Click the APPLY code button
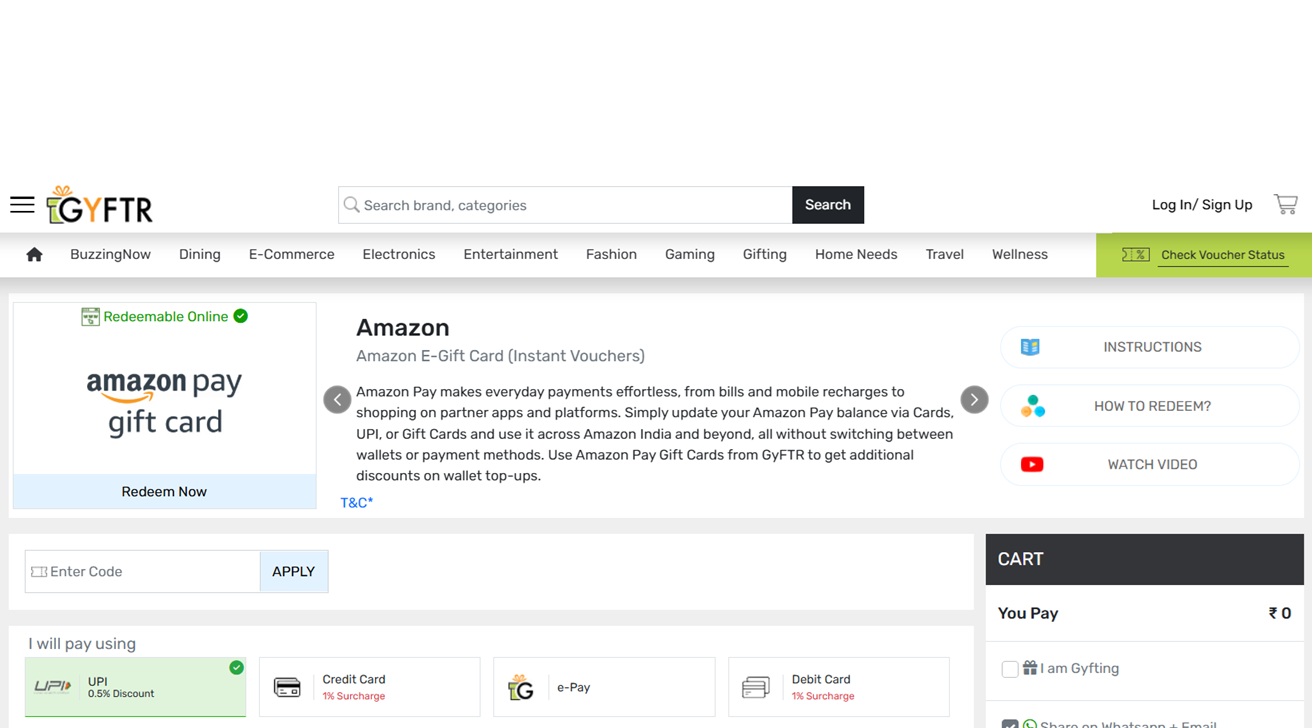 click(294, 571)
